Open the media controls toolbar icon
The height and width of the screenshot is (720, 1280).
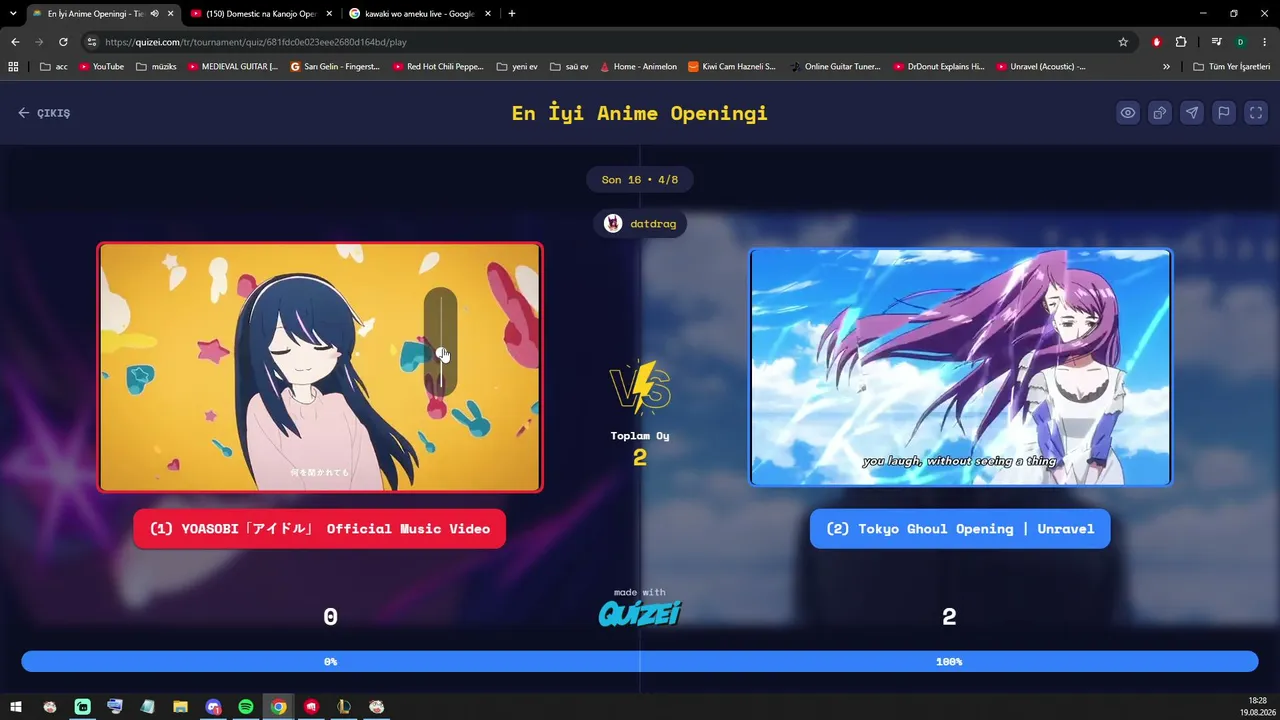[x=1216, y=42]
